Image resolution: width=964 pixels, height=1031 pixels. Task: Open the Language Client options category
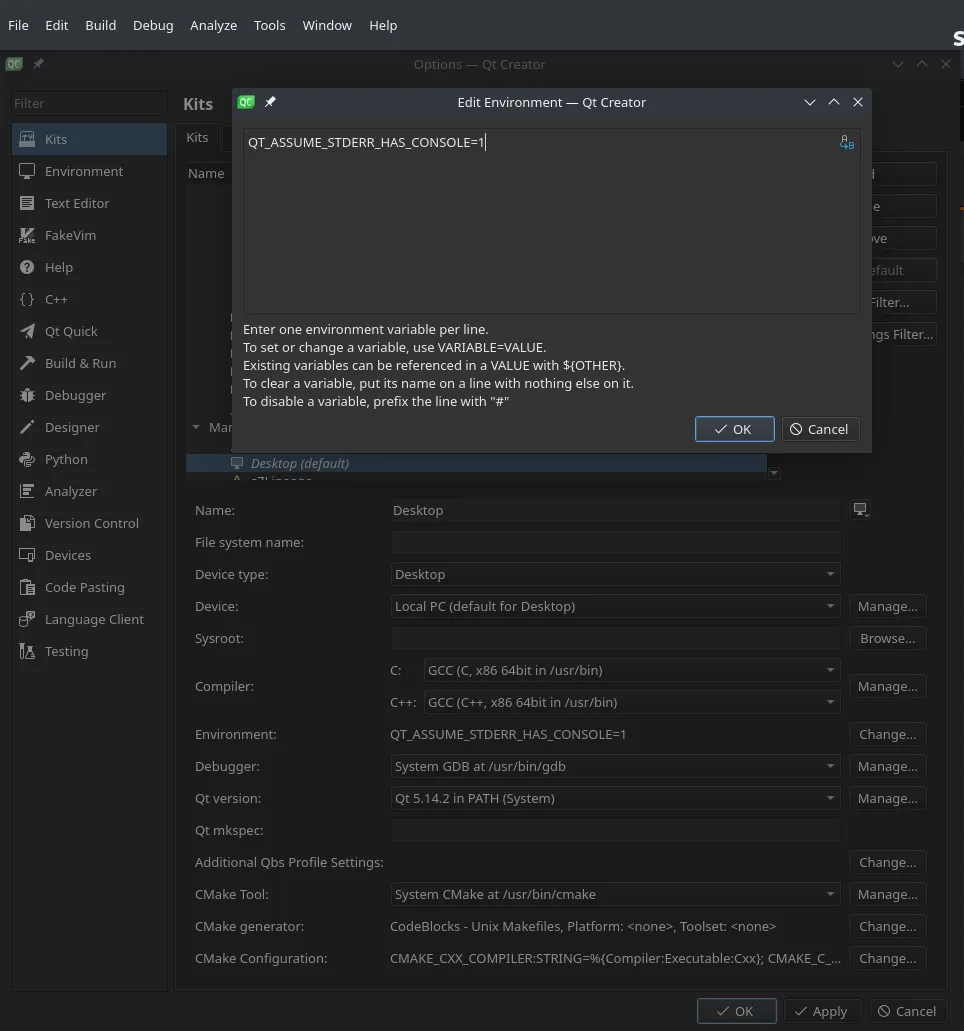89,619
